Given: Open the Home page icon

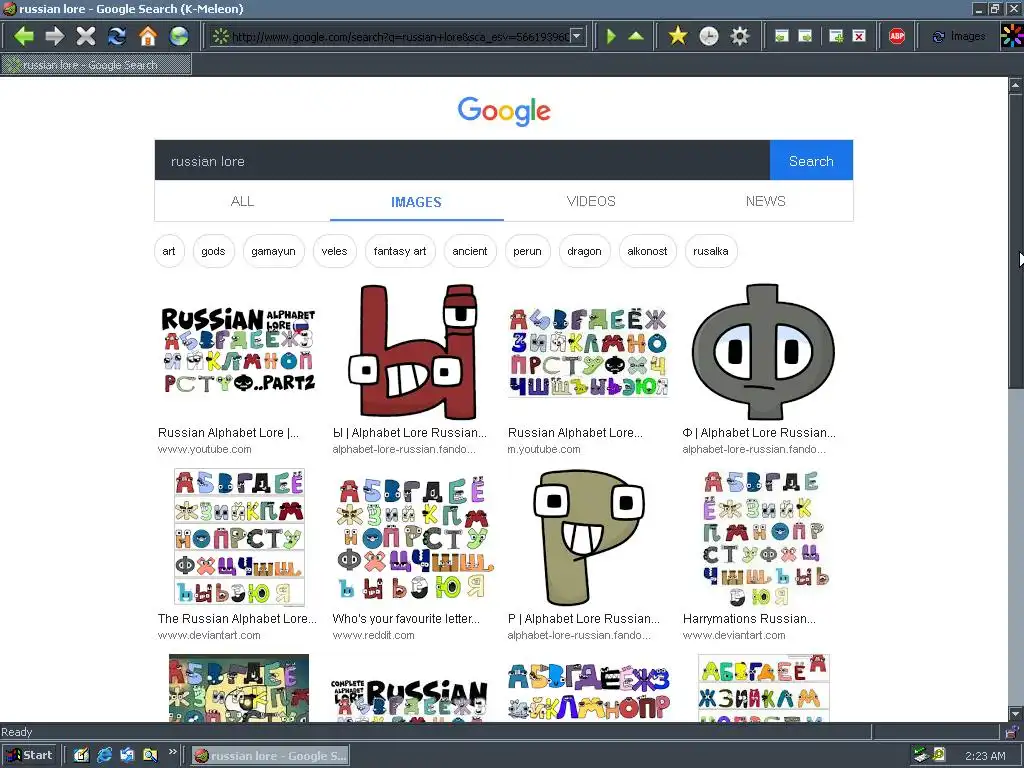Looking at the screenshot, I should tap(148, 36).
